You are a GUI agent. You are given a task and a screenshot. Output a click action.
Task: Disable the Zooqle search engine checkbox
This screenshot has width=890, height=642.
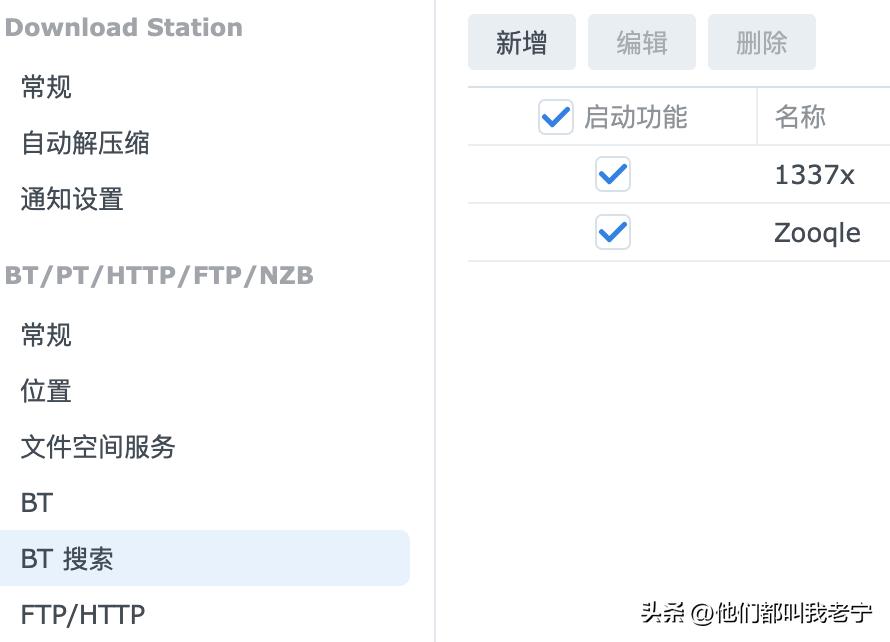[612, 233]
